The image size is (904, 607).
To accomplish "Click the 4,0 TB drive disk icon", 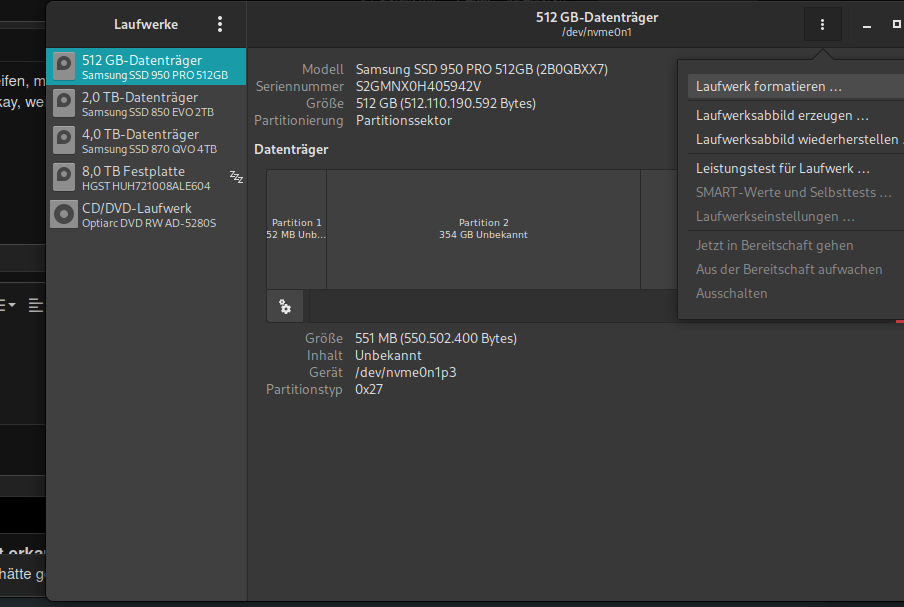I will coord(64,140).
